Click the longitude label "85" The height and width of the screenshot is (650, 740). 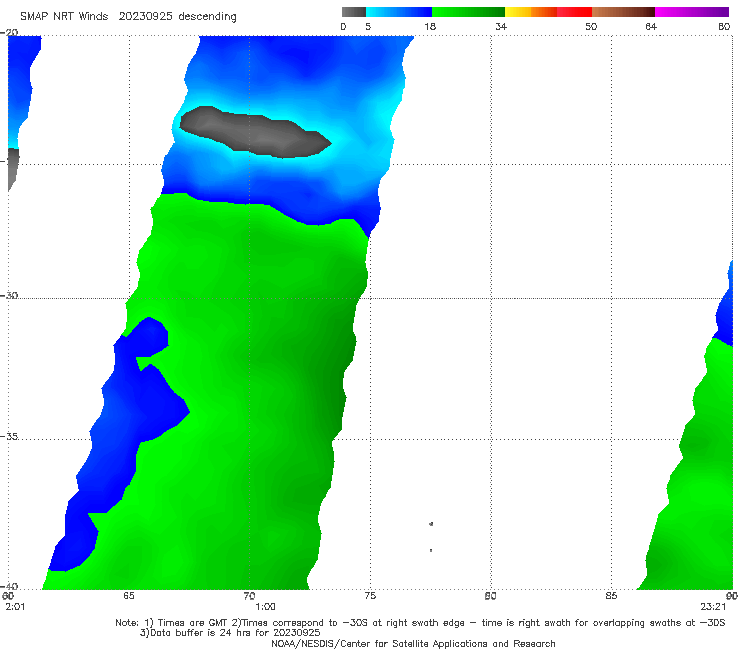[611, 596]
